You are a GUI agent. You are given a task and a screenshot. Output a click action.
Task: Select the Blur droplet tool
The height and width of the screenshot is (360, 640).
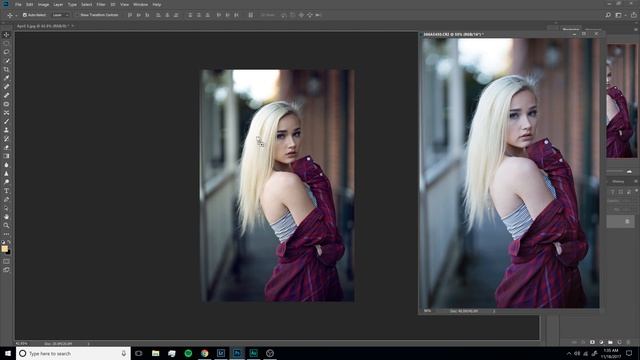(x=6, y=164)
